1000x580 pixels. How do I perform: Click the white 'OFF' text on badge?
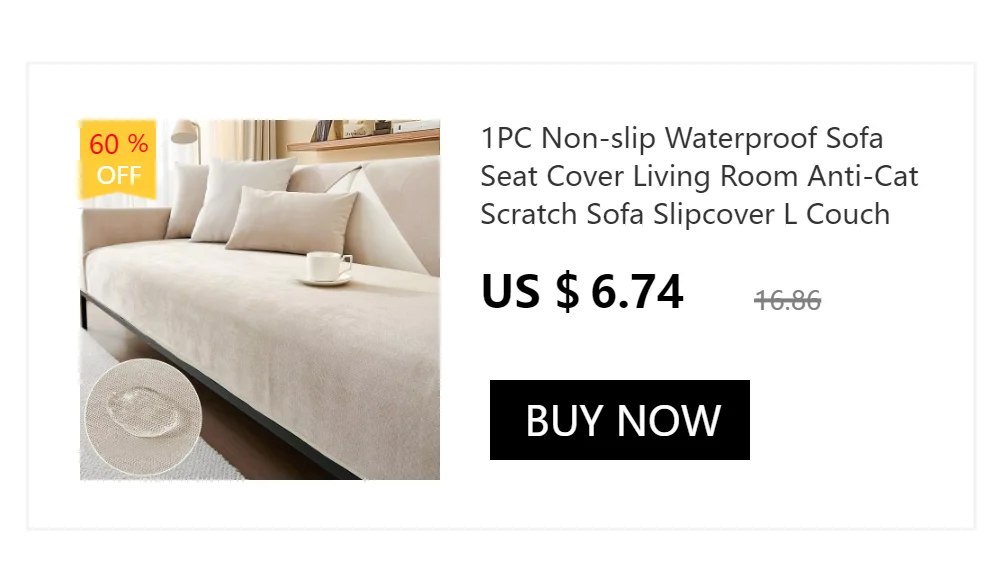119,175
